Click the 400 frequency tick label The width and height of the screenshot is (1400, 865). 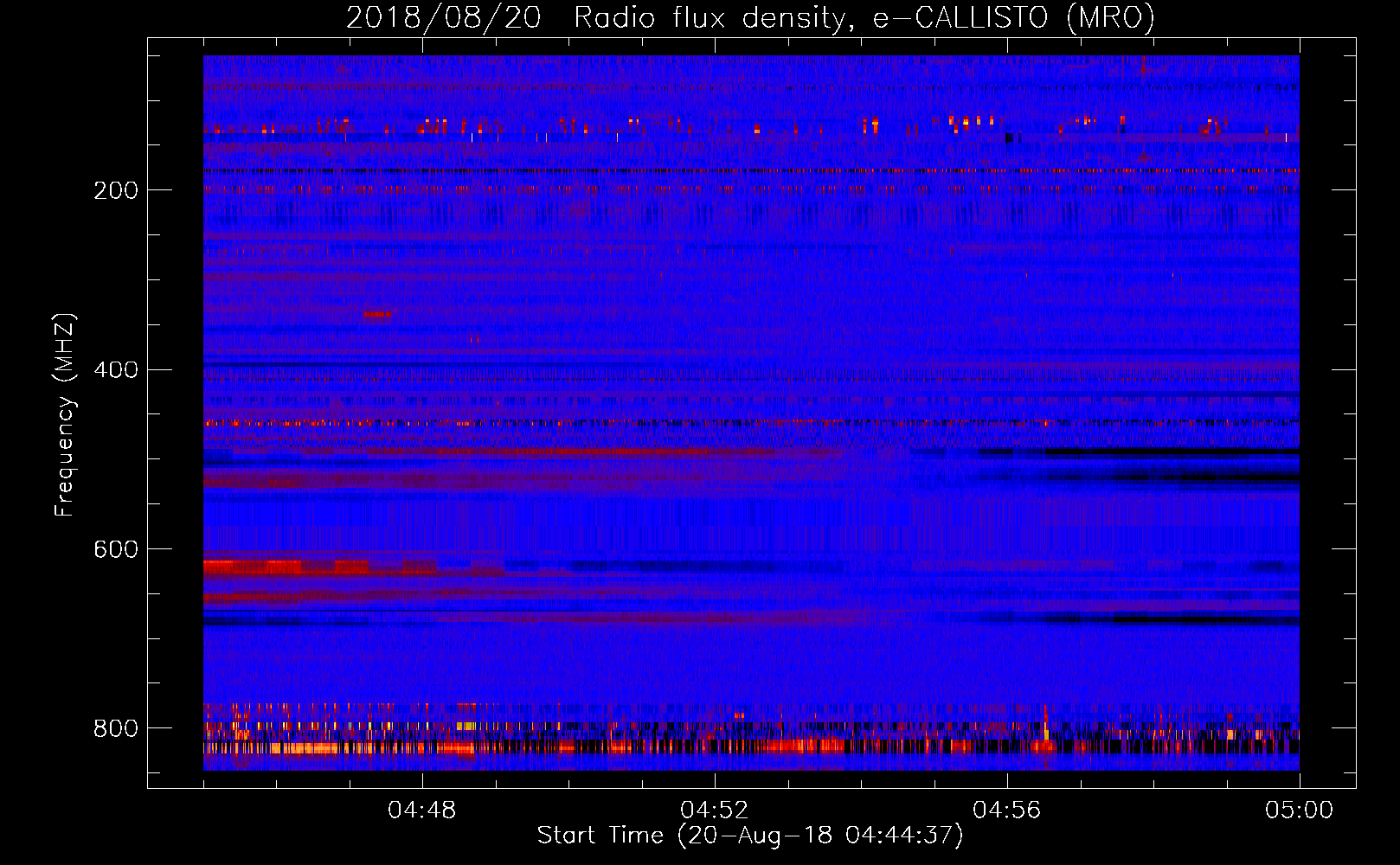116,370
